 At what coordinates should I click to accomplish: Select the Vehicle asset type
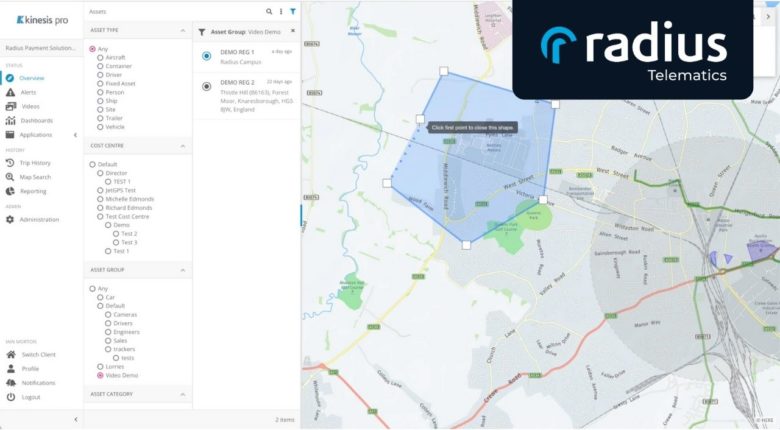click(100, 127)
